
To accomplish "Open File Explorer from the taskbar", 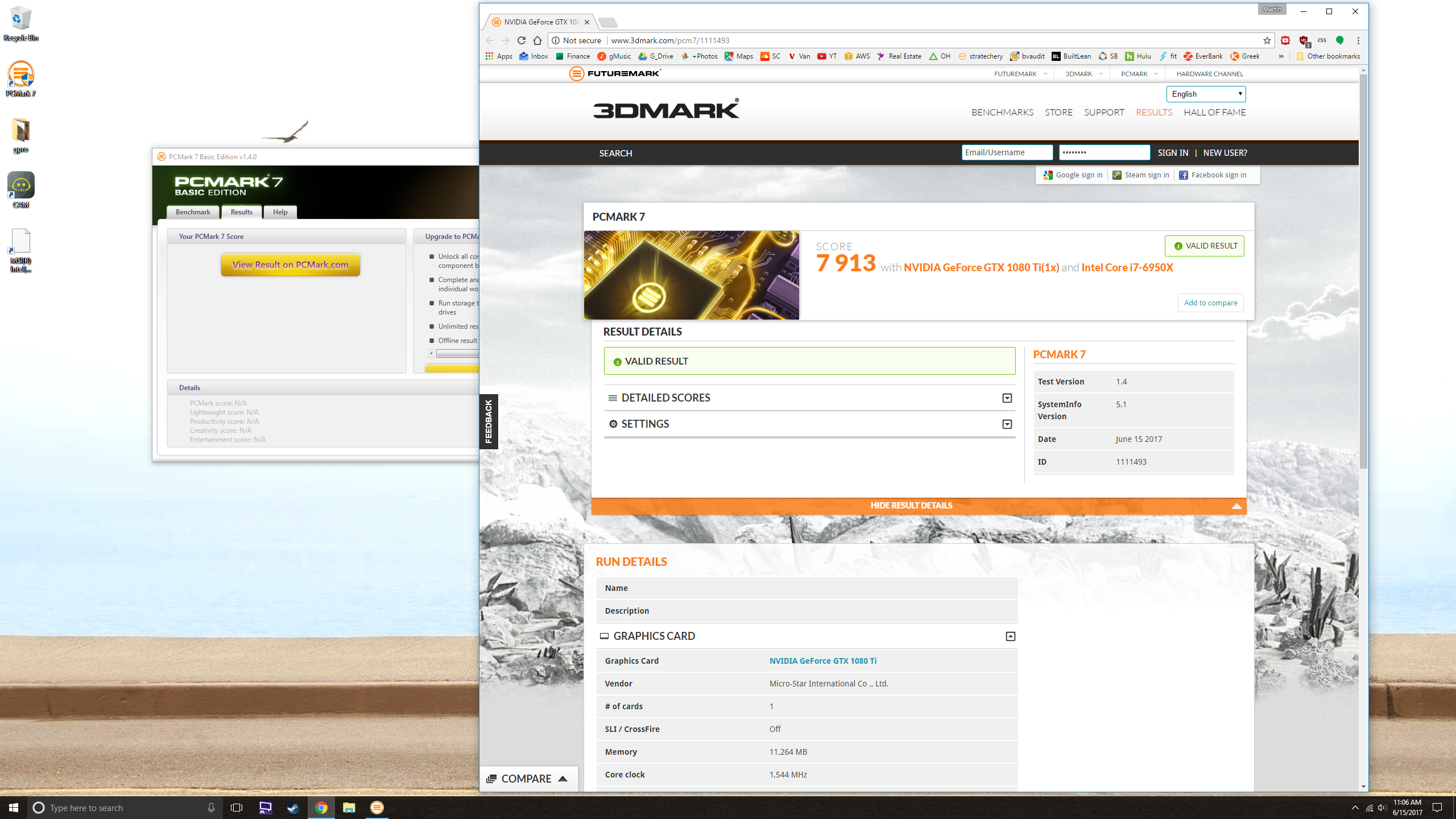I will (349, 808).
